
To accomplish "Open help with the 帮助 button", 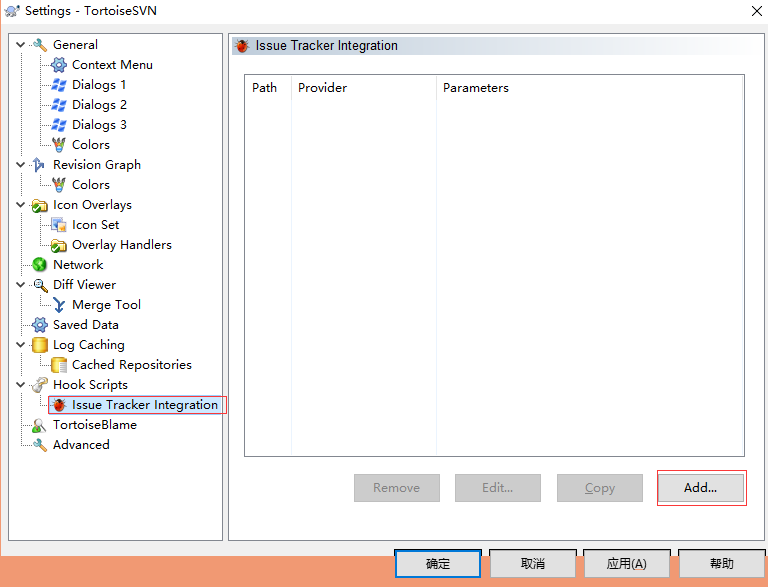I will (x=721, y=564).
